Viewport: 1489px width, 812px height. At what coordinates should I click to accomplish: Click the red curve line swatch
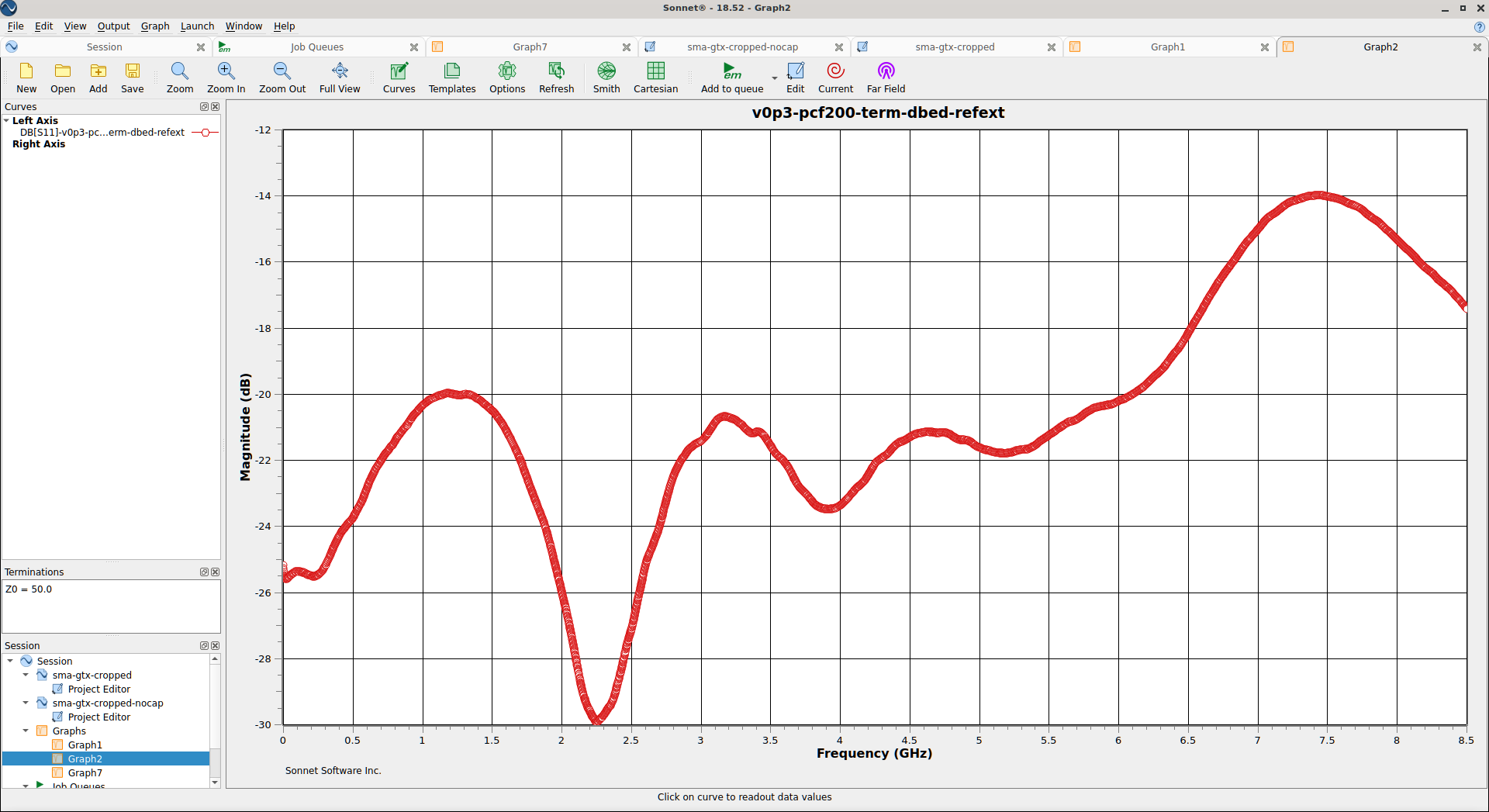[205, 133]
